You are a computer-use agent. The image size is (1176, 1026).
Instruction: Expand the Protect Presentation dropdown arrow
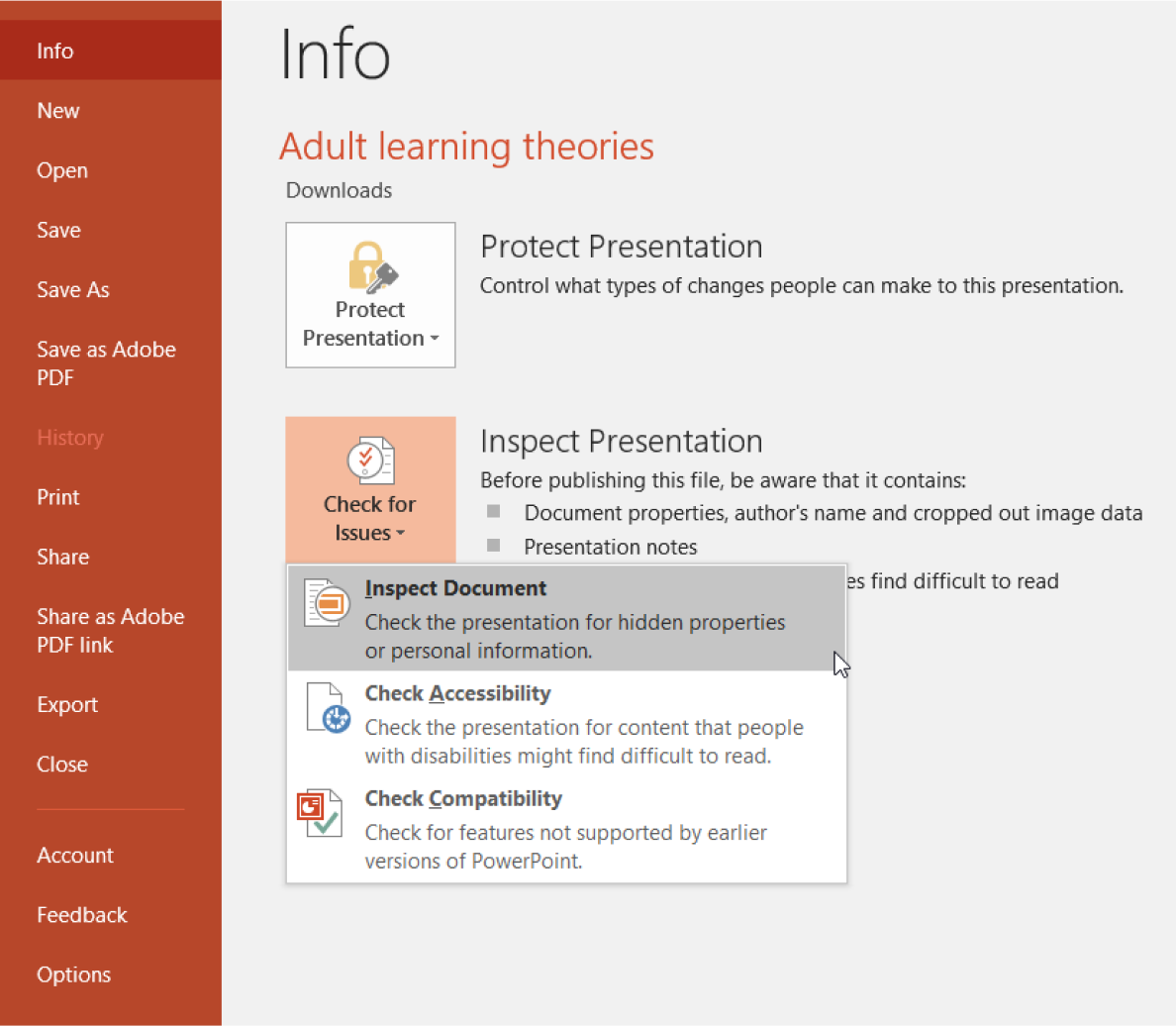(x=435, y=339)
